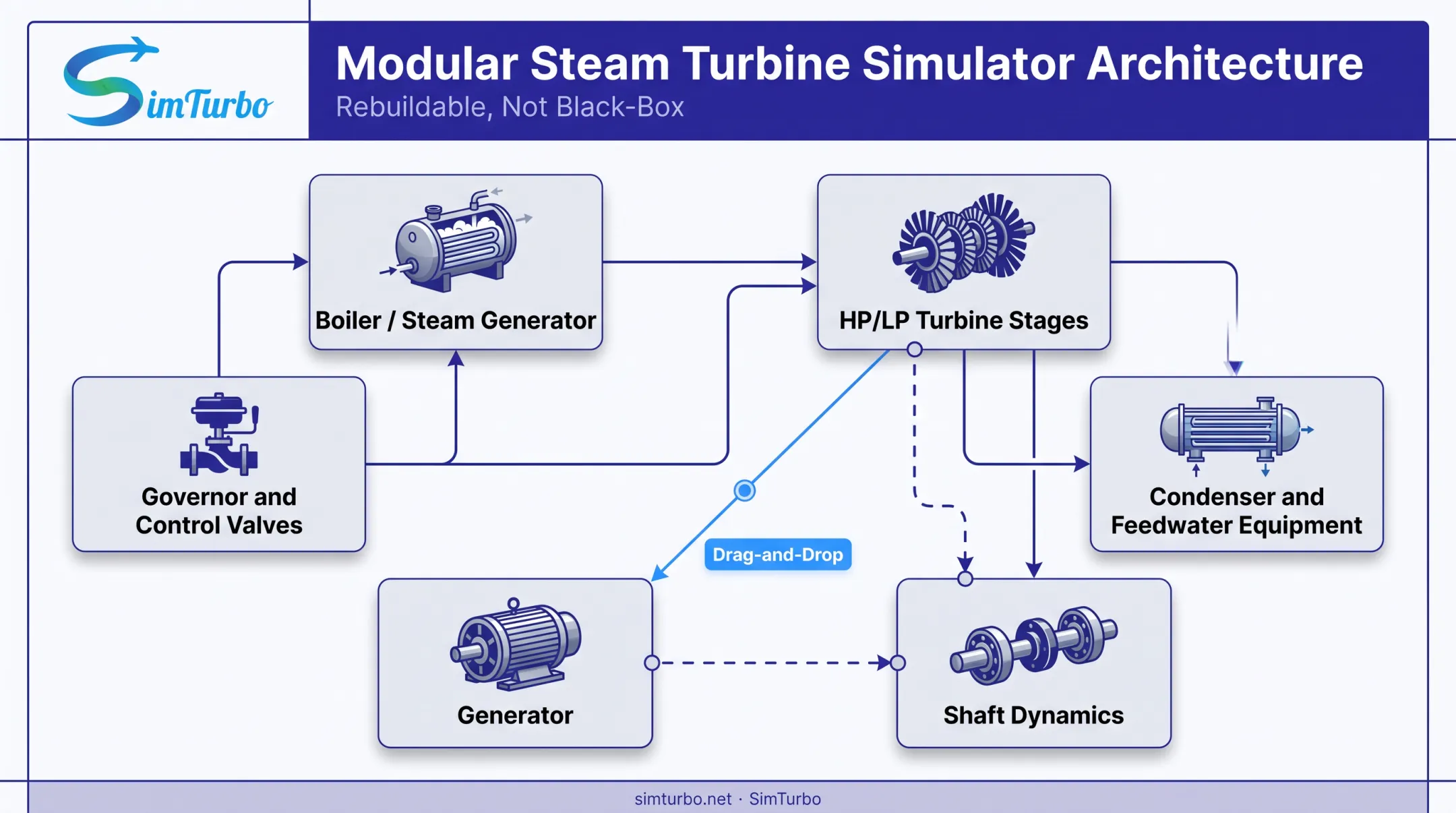This screenshot has height=813, width=1456.
Task: Click the 'Governor and Control Valves' label
Action: [219, 510]
